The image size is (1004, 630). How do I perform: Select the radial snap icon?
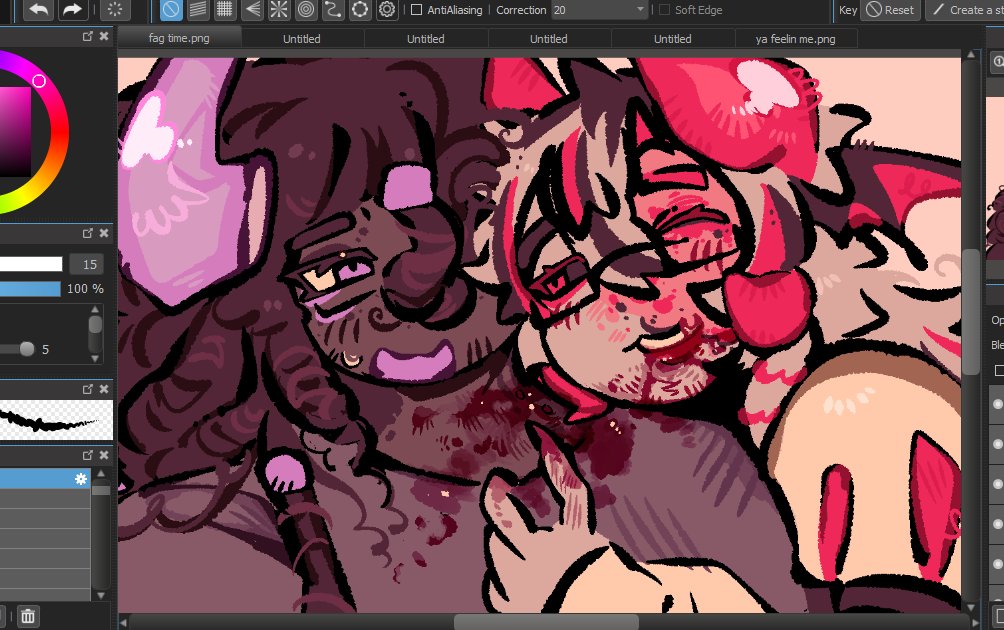[279, 10]
